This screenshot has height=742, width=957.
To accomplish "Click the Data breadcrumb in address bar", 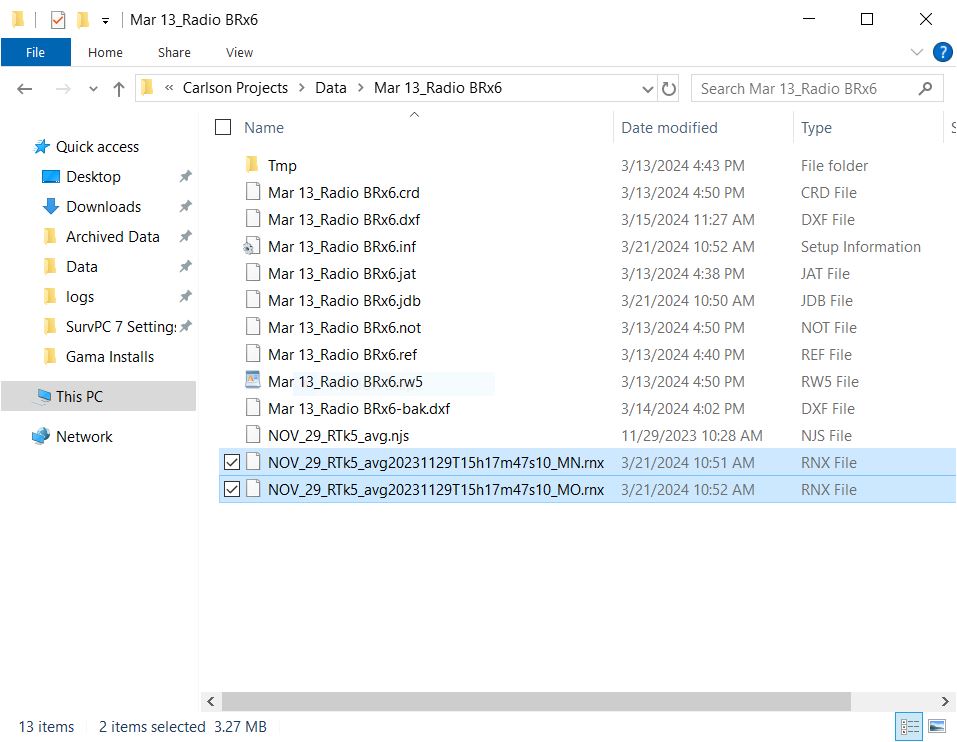I will [x=331, y=88].
